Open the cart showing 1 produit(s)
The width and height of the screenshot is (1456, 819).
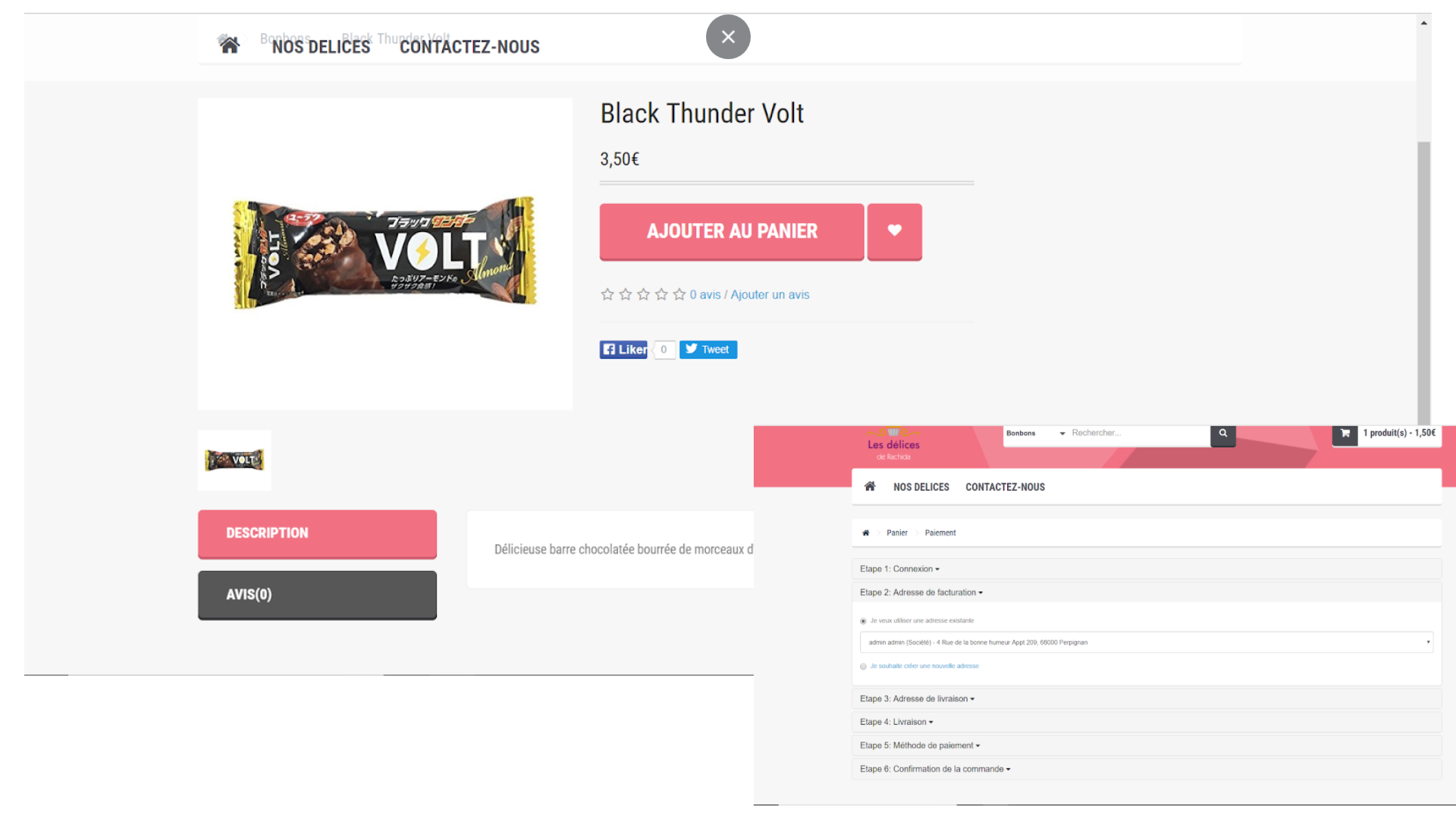(1387, 435)
